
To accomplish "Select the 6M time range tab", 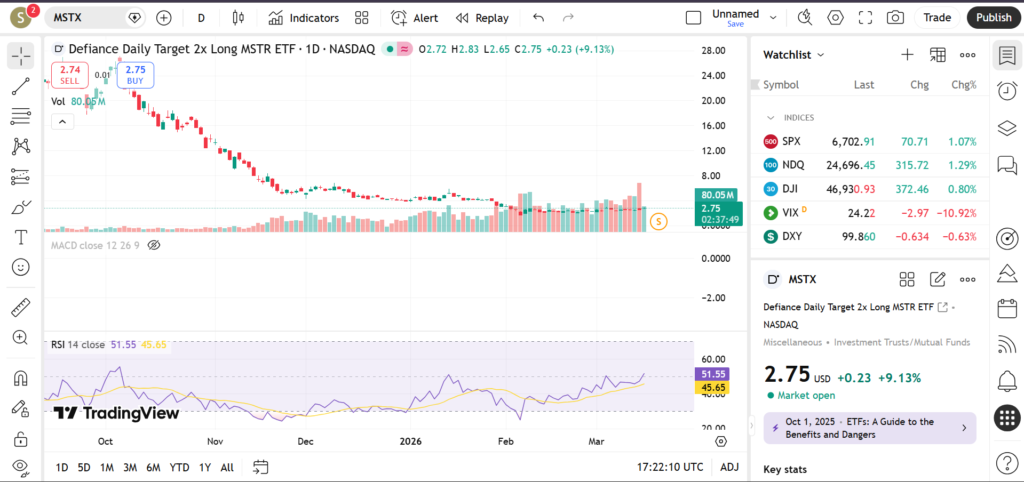I will (x=153, y=467).
